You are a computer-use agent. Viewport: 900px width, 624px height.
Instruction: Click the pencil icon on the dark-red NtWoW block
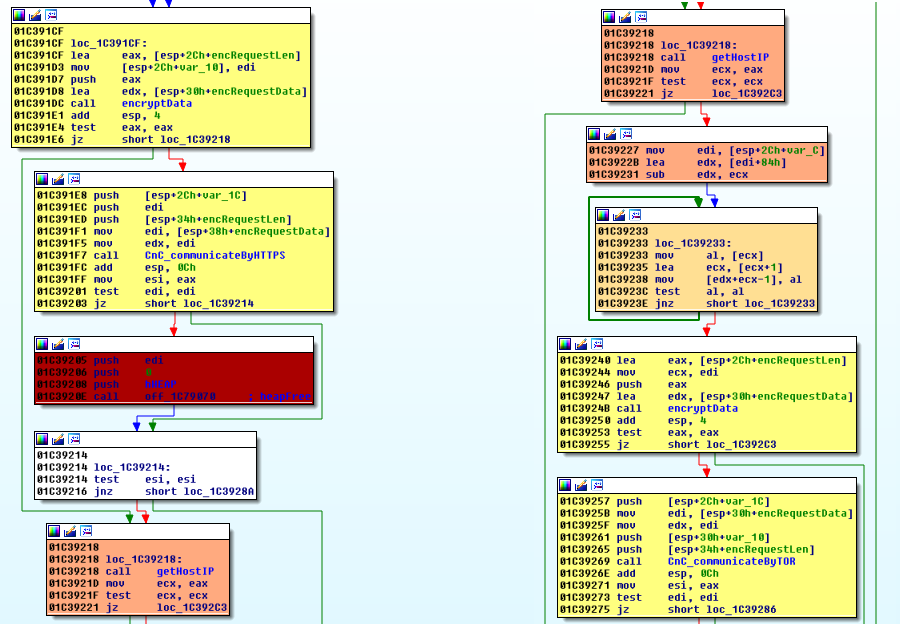(57, 343)
